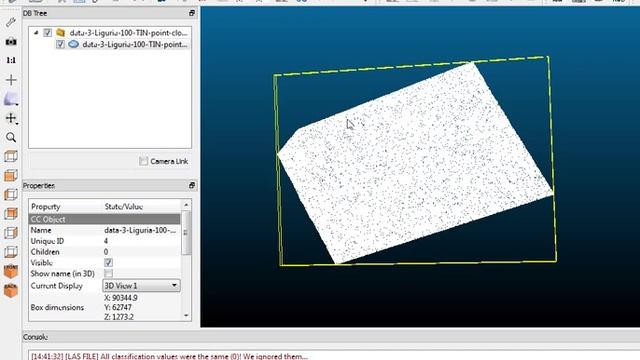The height and width of the screenshot is (360, 640).
Task: Click the Properties scrollbar up arrow
Action: click(x=186, y=204)
